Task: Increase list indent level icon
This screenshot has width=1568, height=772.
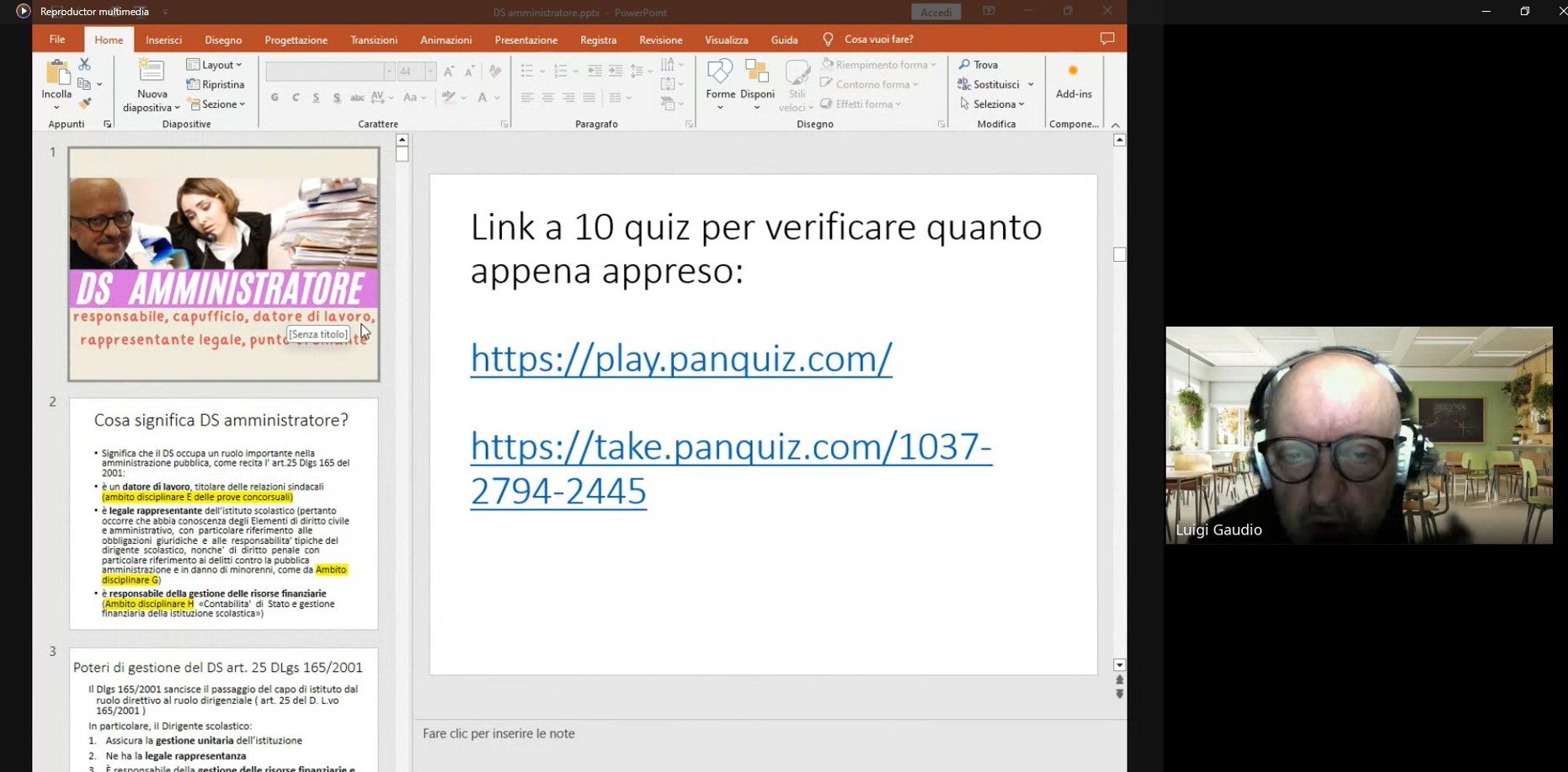Action: coord(616,72)
